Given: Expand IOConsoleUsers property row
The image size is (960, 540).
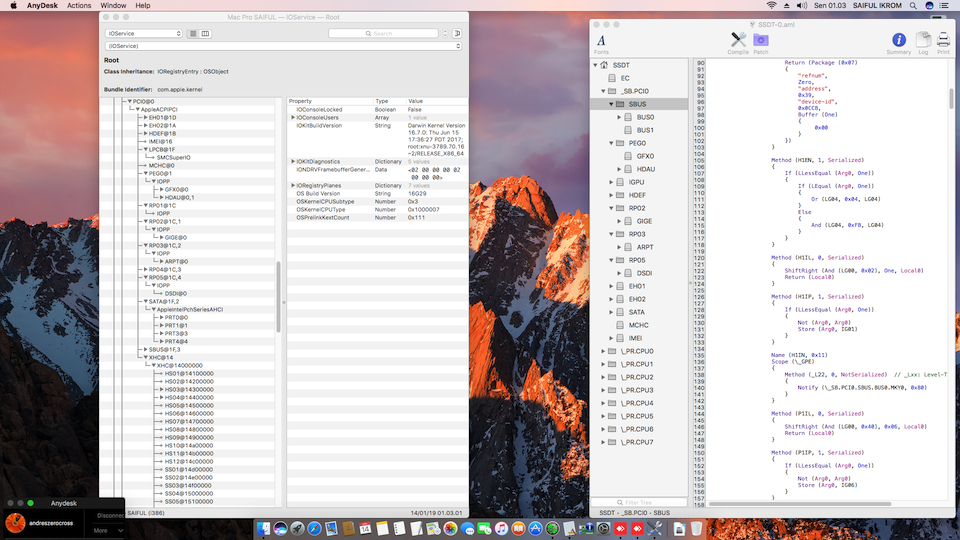Looking at the screenshot, I should pyautogui.click(x=293, y=118).
